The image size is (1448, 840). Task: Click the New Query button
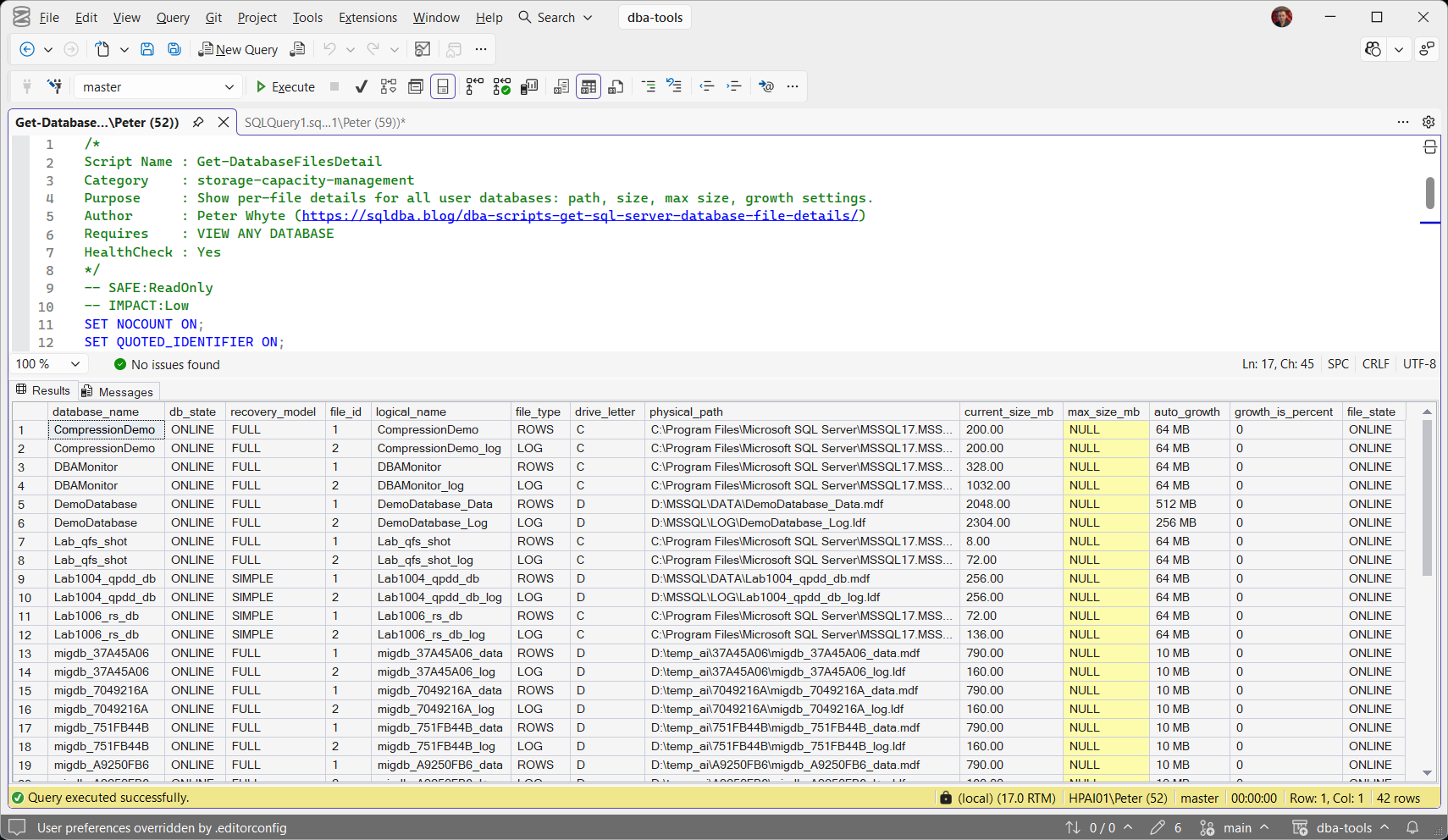point(238,49)
